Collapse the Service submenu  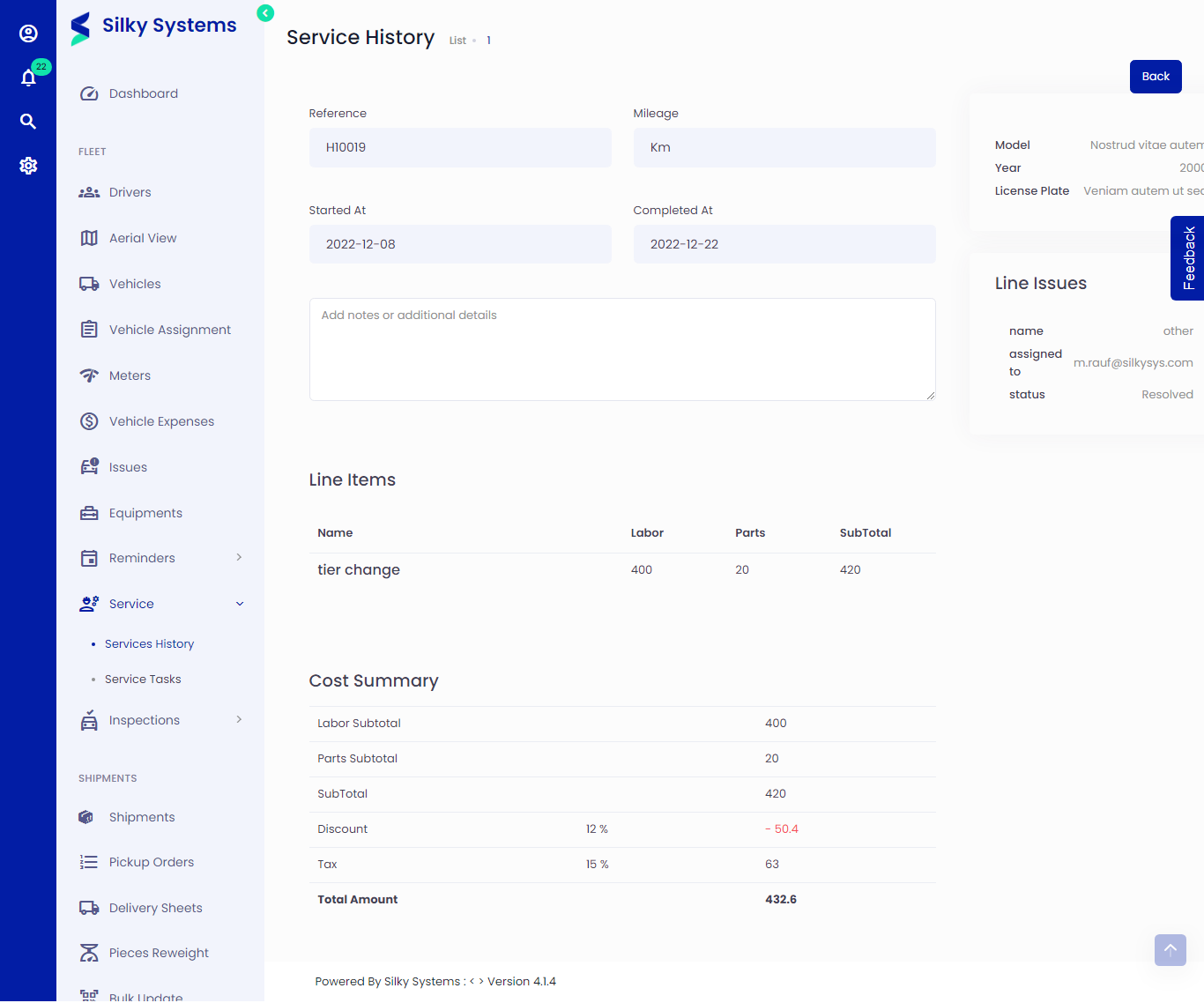click(239, 604)
